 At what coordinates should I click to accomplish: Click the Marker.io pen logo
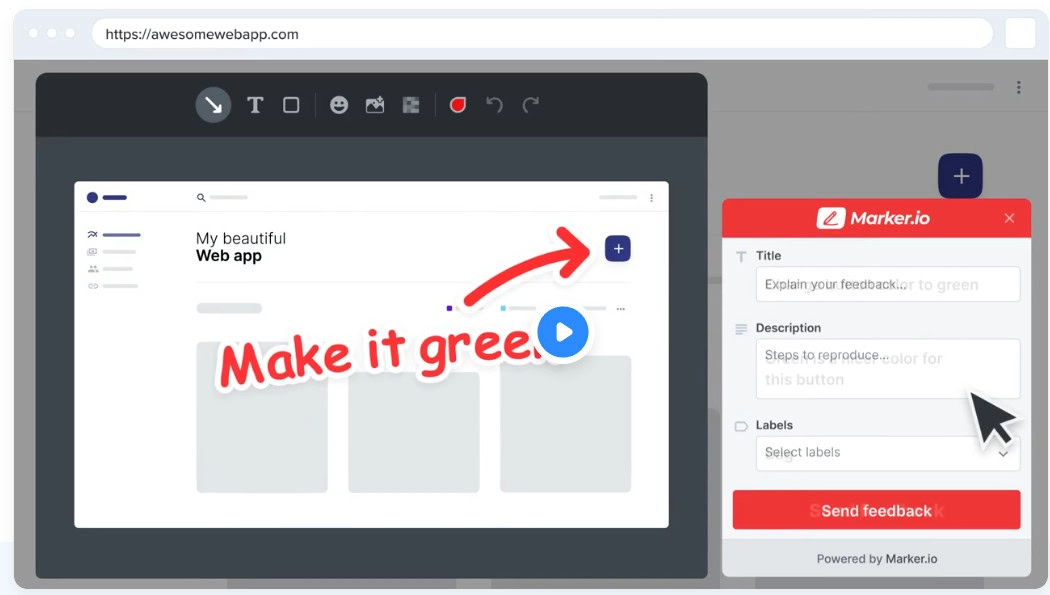829,218
